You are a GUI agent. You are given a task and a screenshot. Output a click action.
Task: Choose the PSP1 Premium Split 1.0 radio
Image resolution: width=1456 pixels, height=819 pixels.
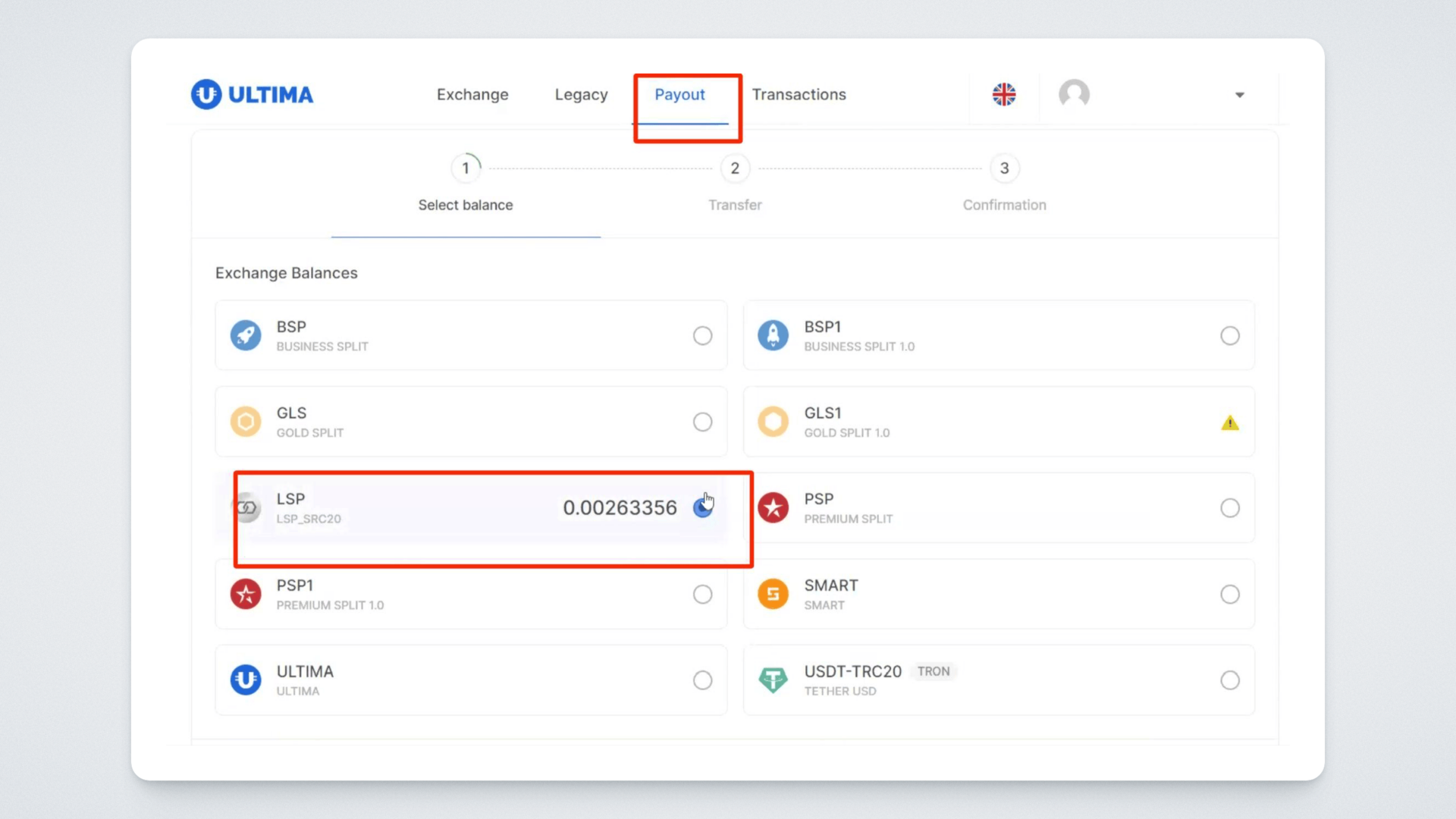click(702, 594)
